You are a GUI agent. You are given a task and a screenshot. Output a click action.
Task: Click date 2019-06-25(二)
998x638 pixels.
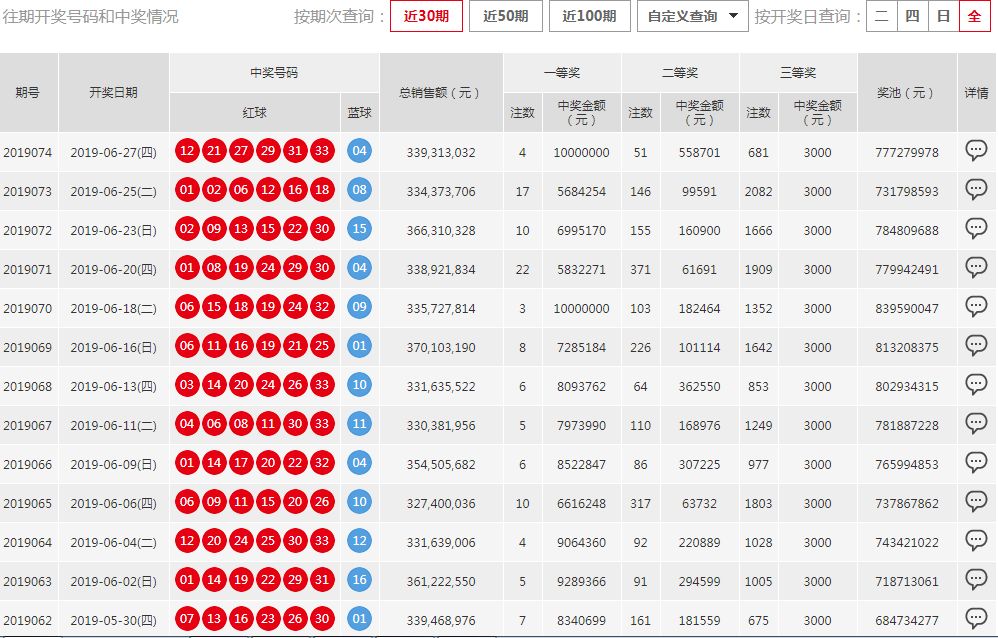click(113, 192)
